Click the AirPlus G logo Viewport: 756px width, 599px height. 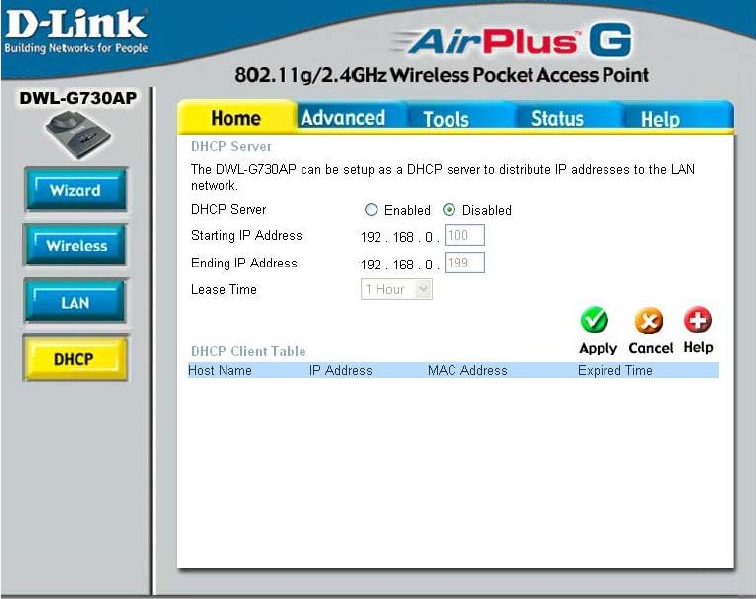click(511, 41)
